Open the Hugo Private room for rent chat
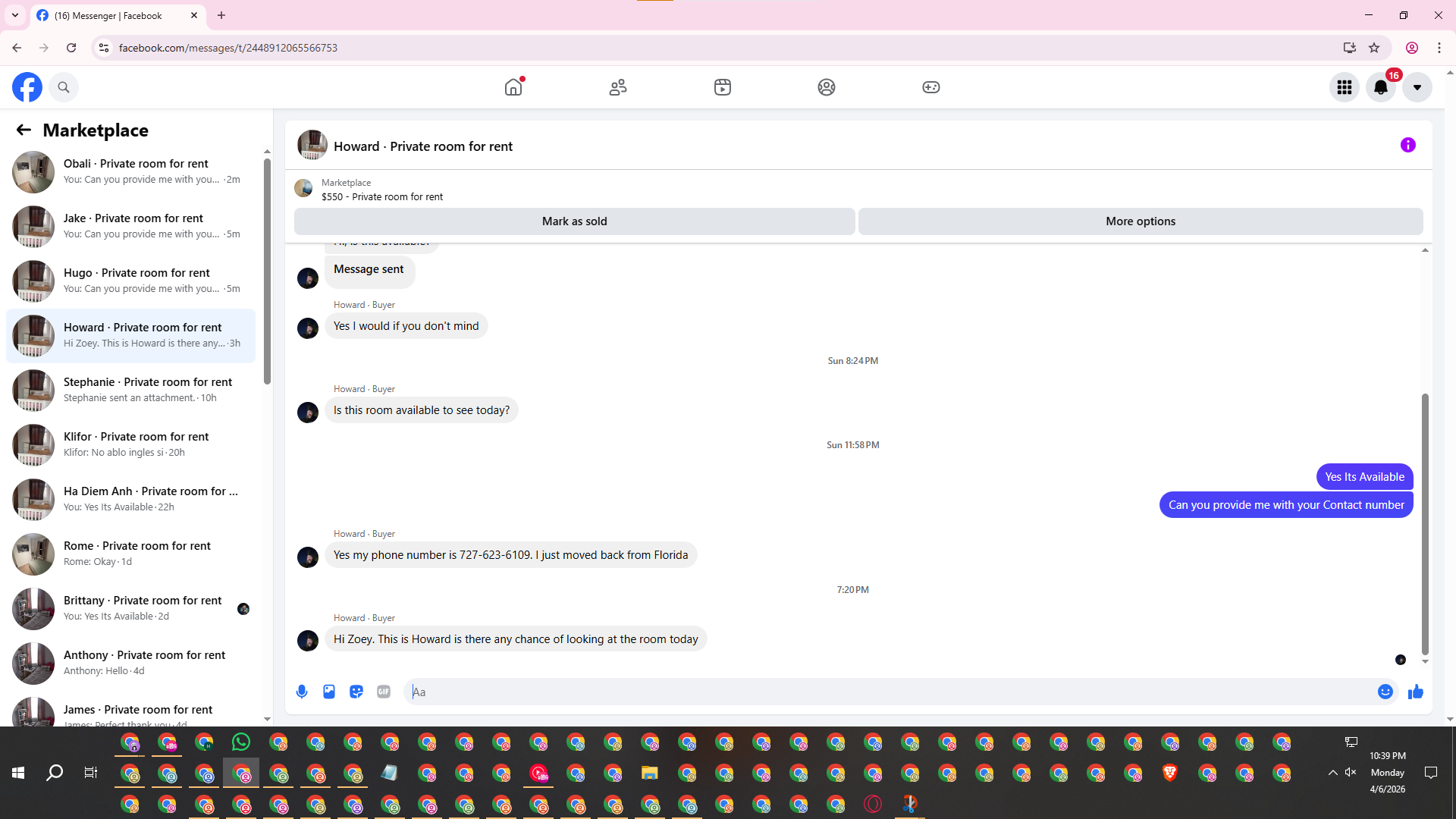 [130, 281]
